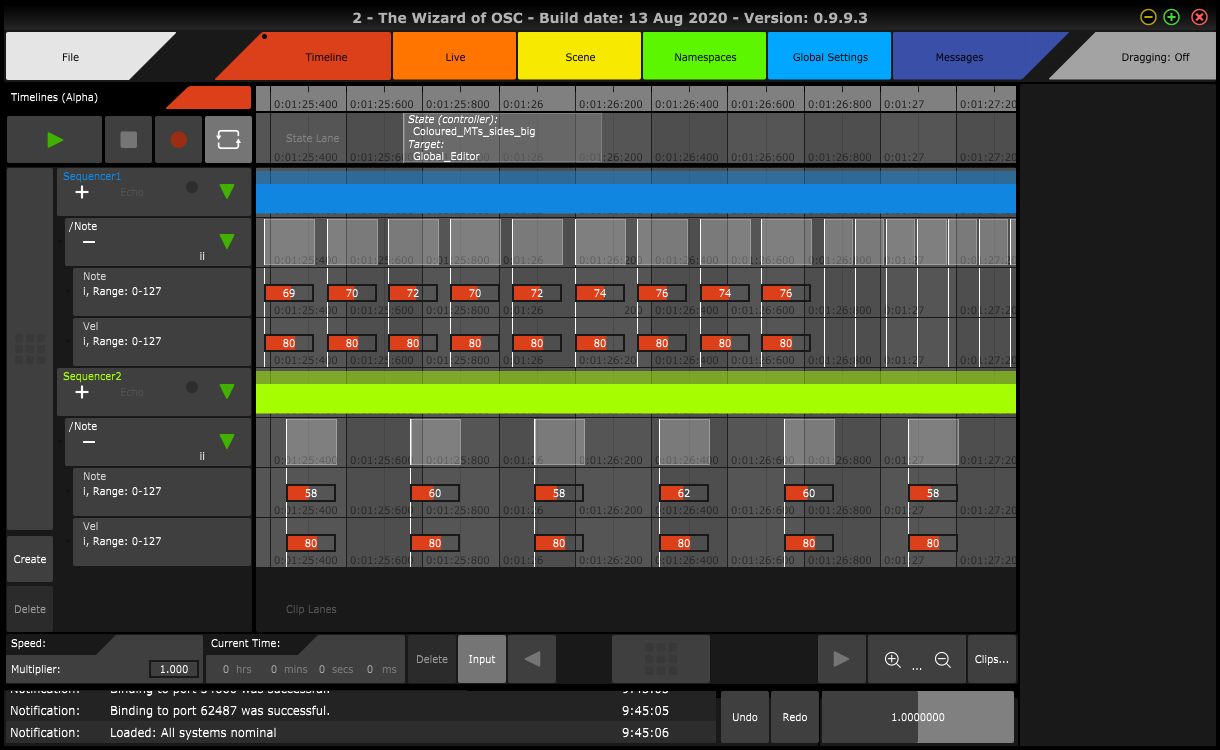
Task: Open the Clips... button
Action: [x=992, y=659]
